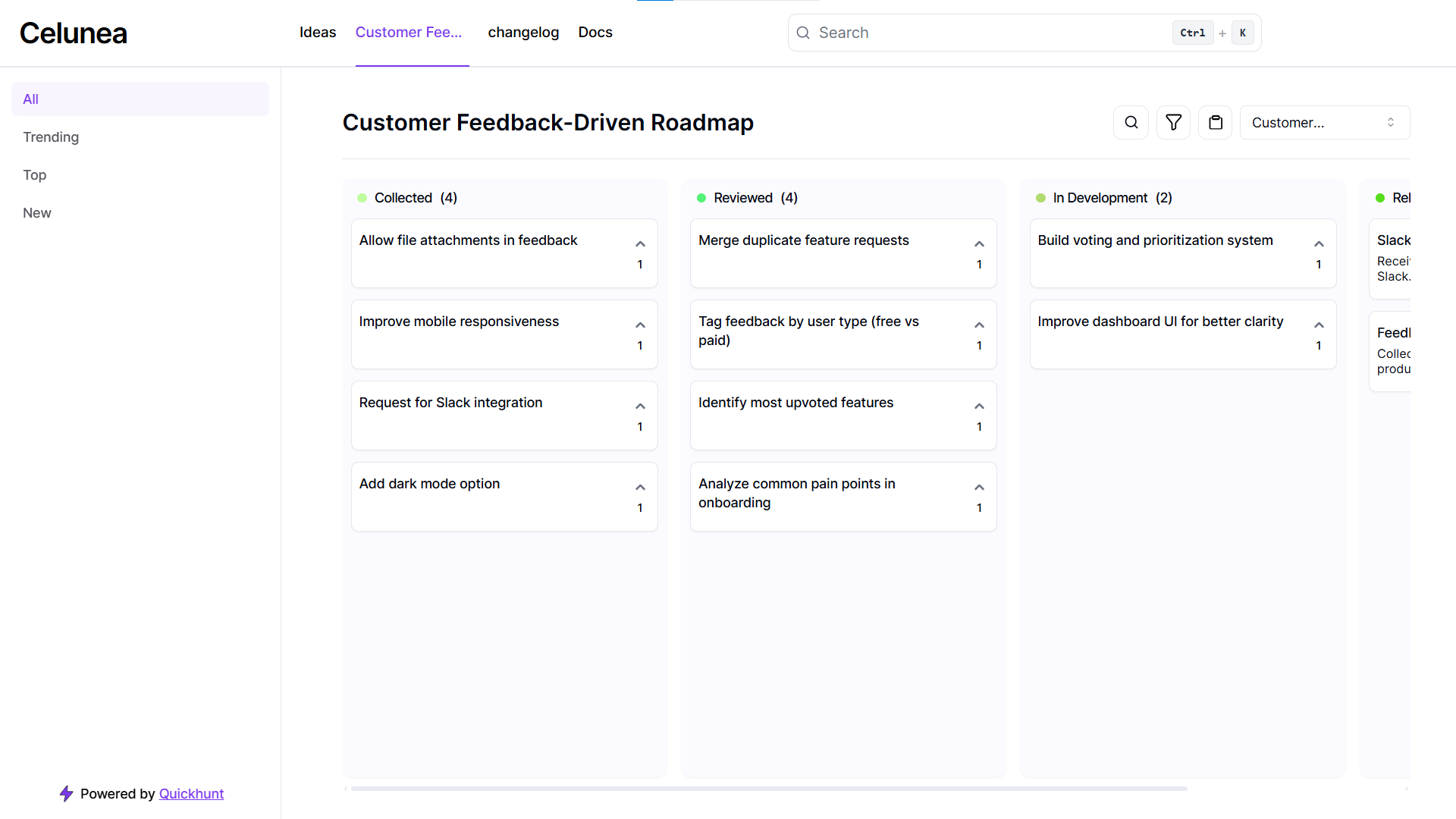Click the horizontal board scrollbar
1456x819 pixels.
pyautogui.click(x=769, y=789)
